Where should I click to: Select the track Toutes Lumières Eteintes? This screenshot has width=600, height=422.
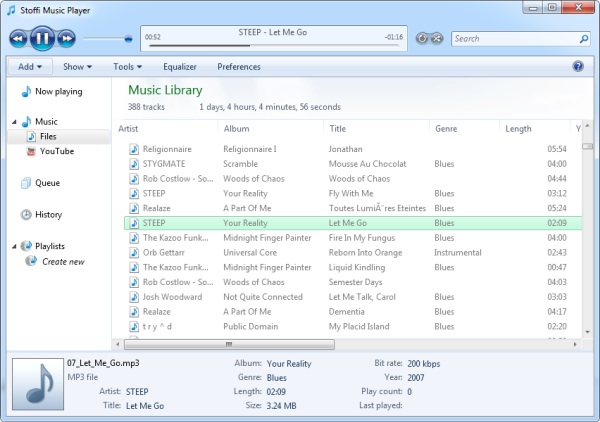(x=377, y=208)
